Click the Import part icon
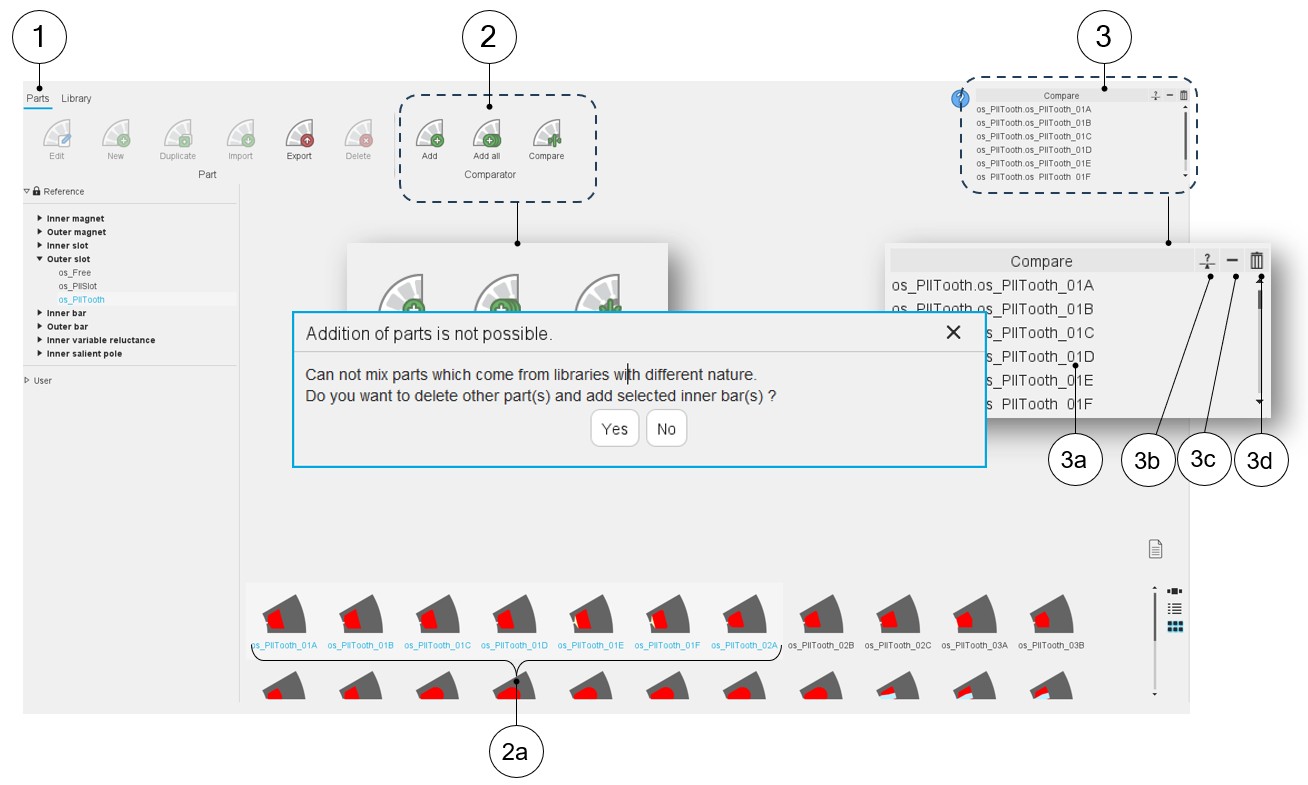The image size is (1308, 785). coord(240,134)
